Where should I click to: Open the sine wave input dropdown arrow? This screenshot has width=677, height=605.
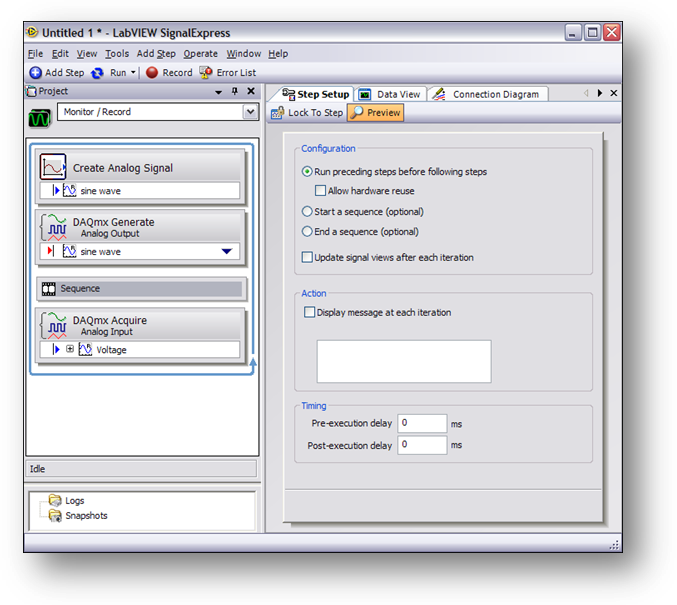coord(227,252)
